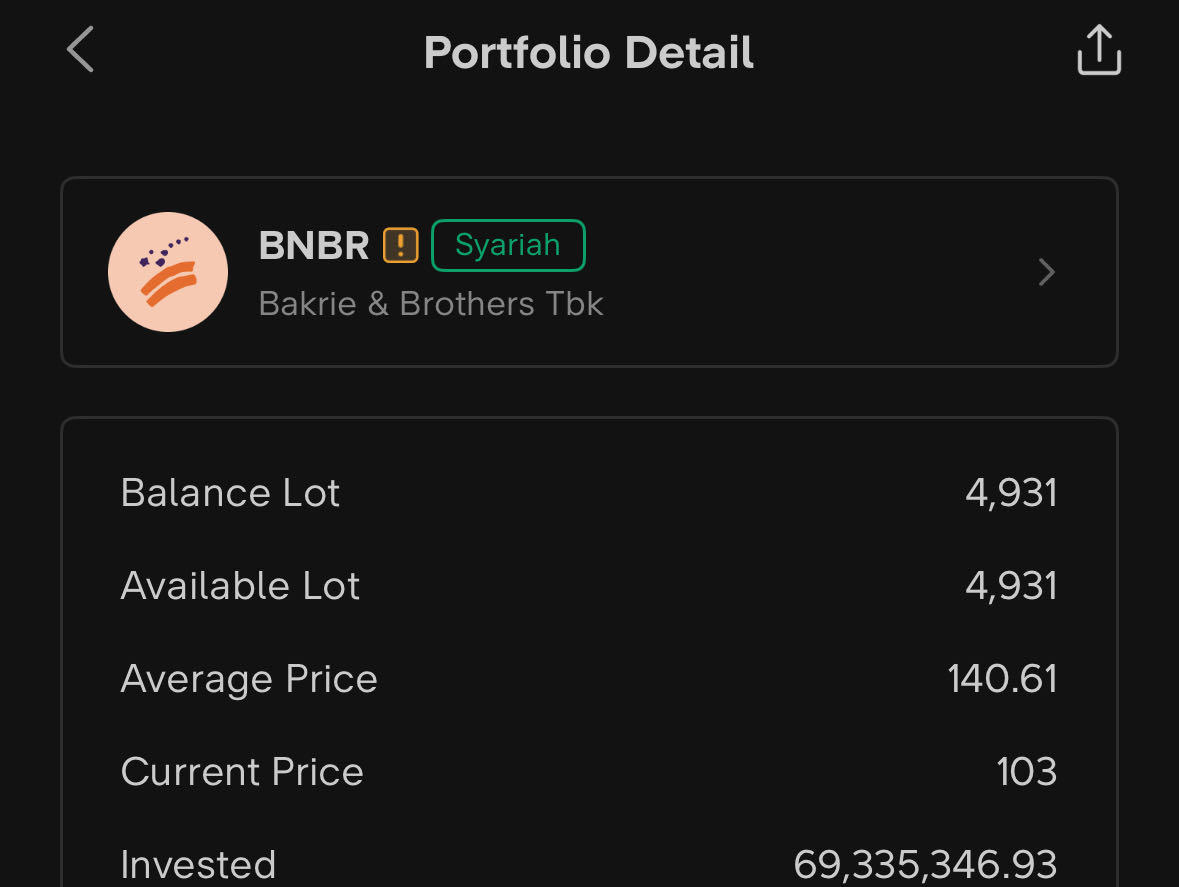1179x887 pixels.
Task: Select the Bakrie & Brothers Tbk name
Action: (431, 304)
